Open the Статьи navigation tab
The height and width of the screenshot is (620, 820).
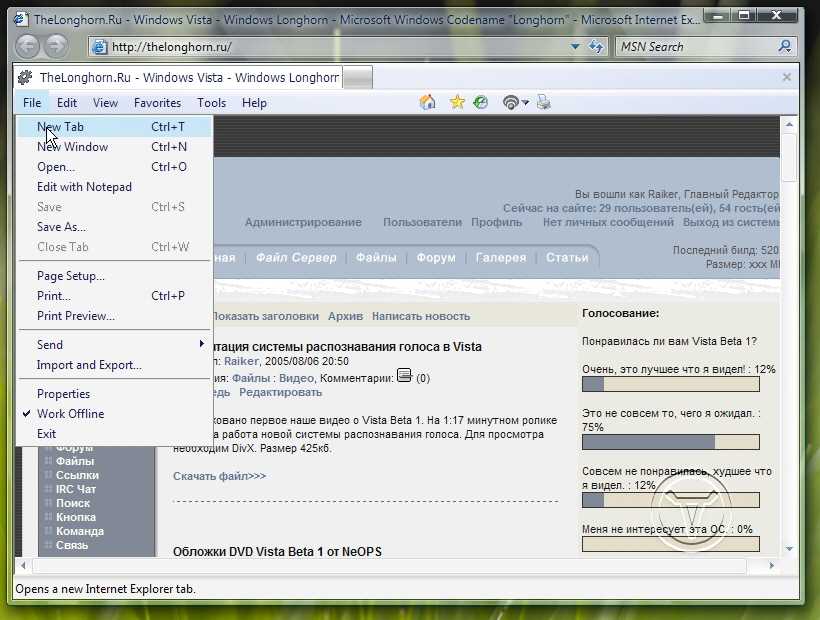pos(567,258)
